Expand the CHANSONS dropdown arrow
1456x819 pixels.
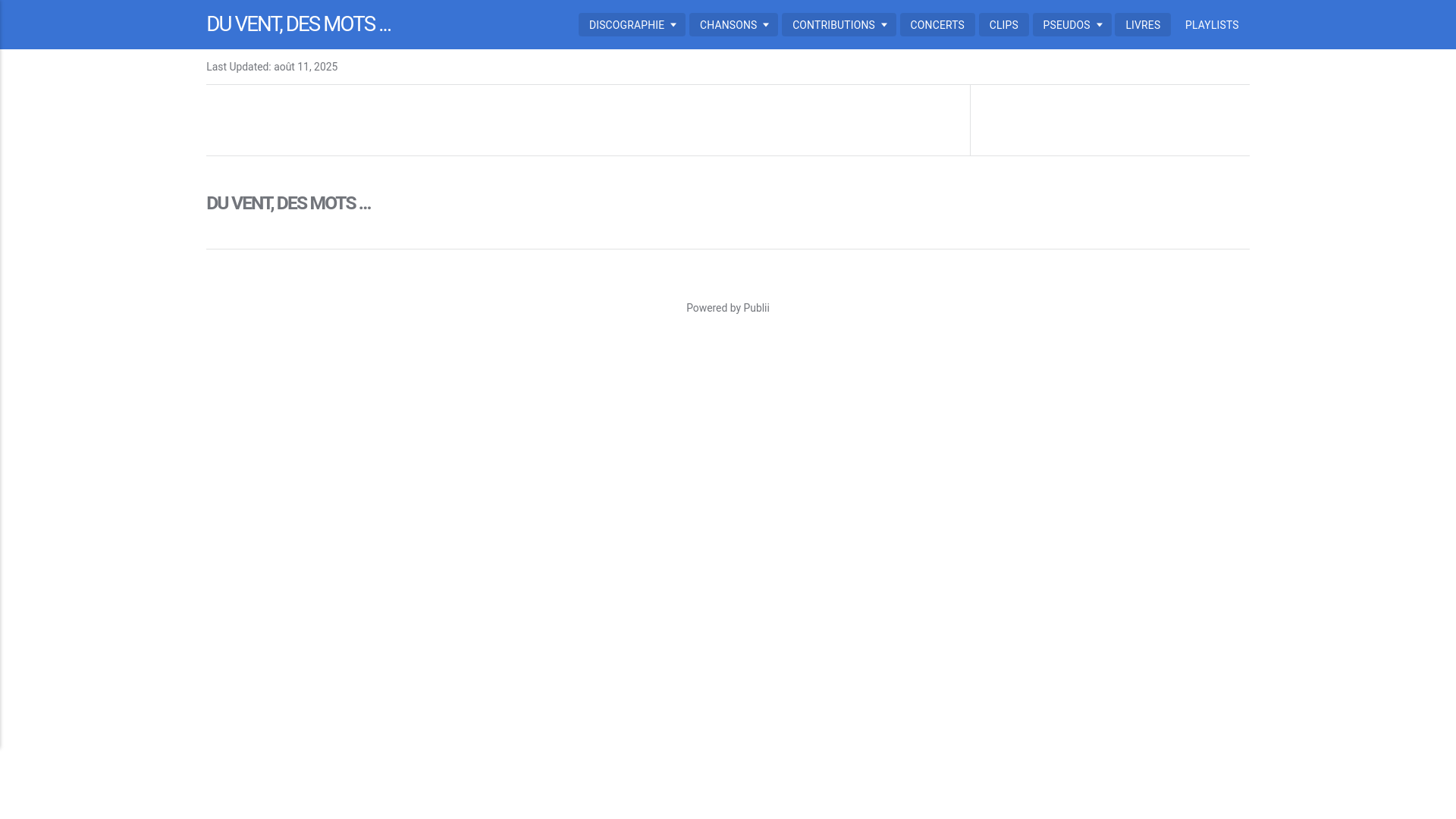766,25
